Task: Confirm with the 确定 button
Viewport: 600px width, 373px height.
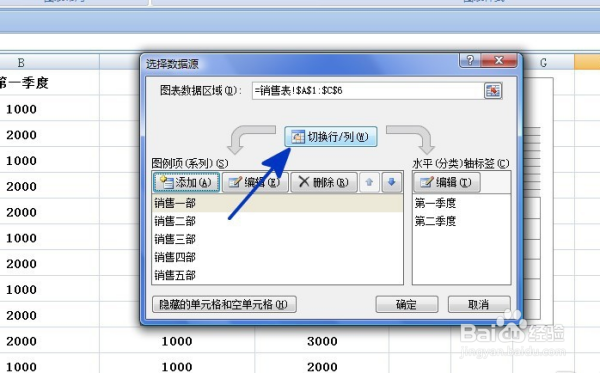Action: [x=406, y=305]
